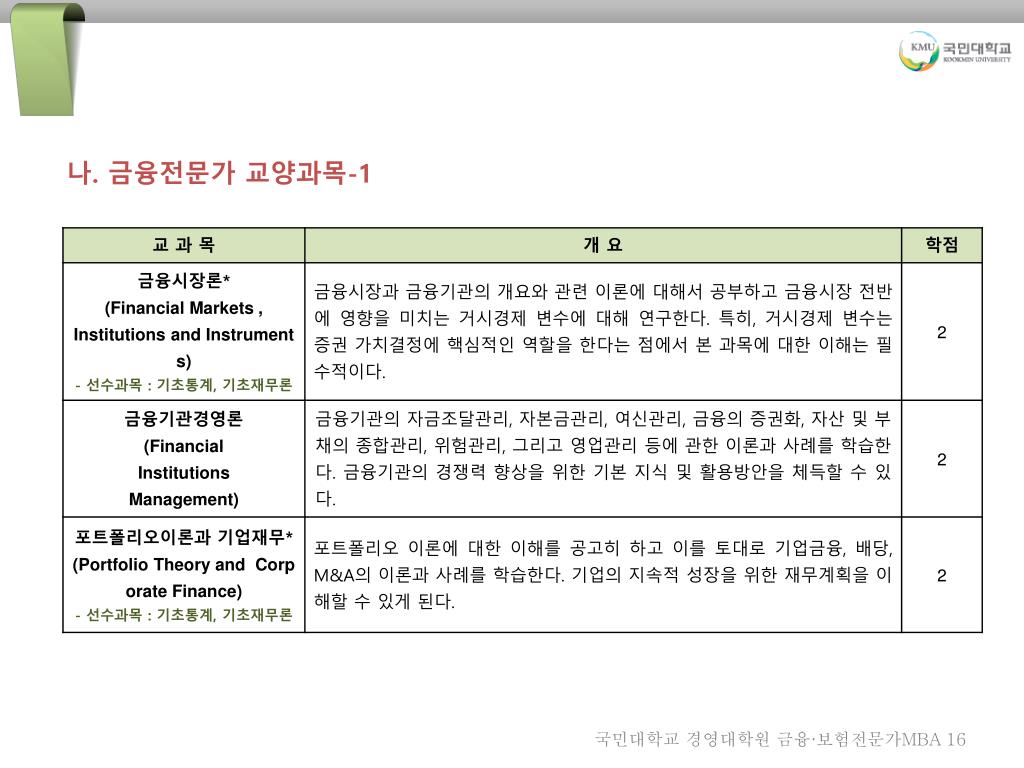Click the prerequisite note under 금융시장론

(x=184, y=385)
